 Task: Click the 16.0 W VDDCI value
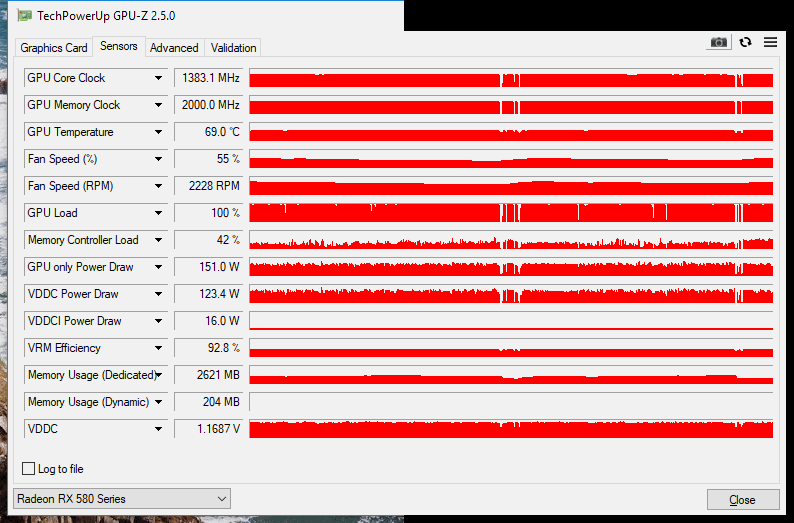pos(209,321)
